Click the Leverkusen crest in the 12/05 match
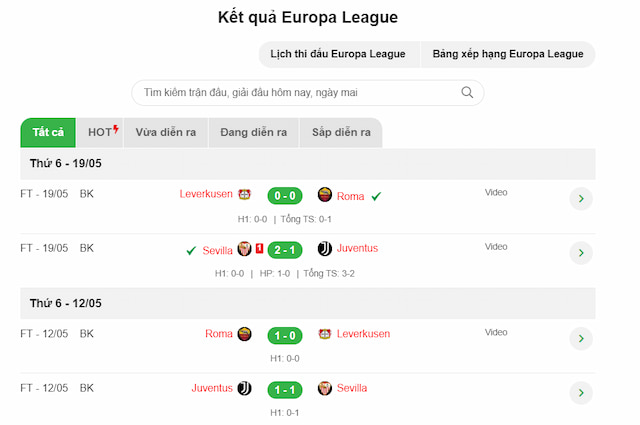The width and height of the screenshot is (640, 425). (x=324, y=334)
